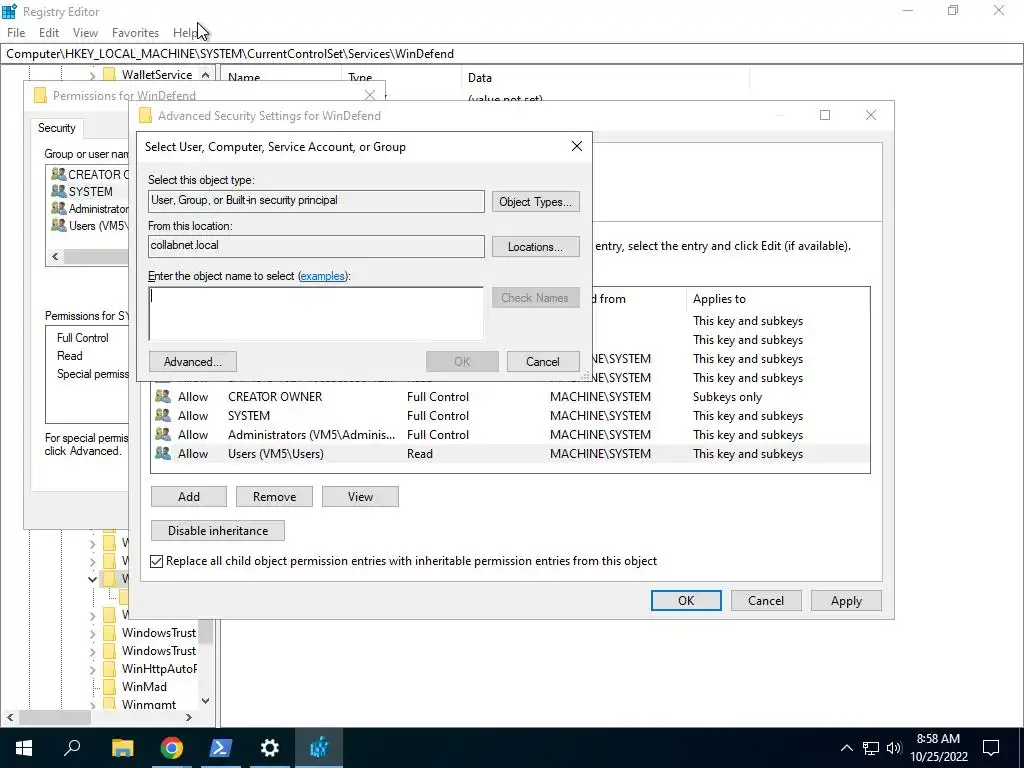Click Apply in Advanced Security Settings

(846, 601)
